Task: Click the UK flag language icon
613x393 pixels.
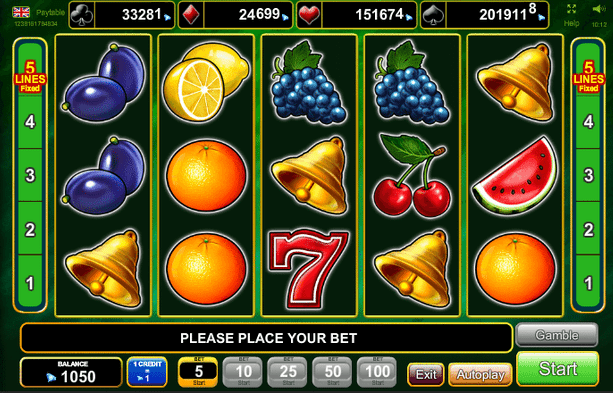Action: [21, 12]
